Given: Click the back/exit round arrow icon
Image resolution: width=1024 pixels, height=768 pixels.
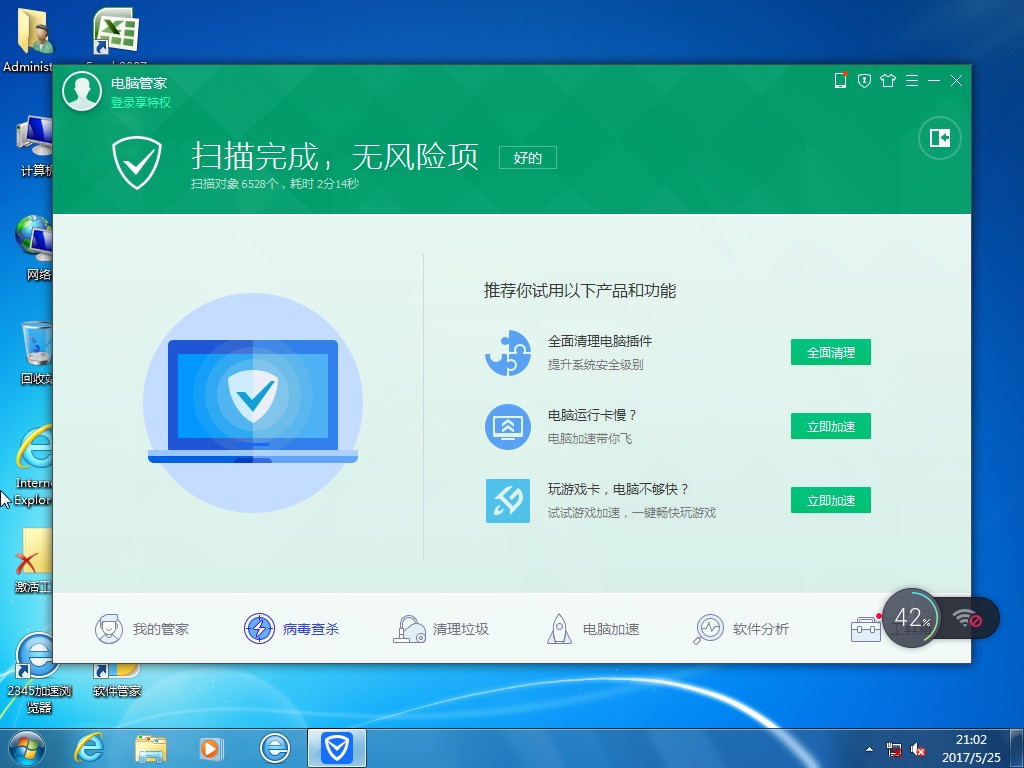Looking at the screenshot, I should [940, 138].
